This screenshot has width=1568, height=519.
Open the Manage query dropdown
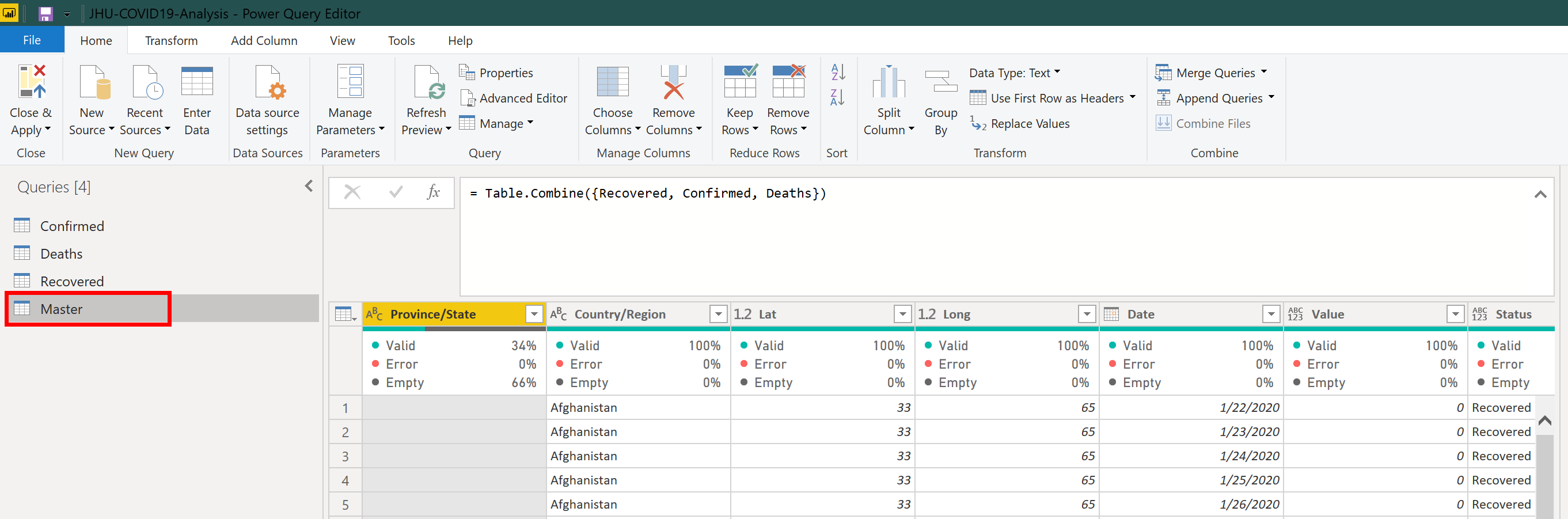pos(497,124)
